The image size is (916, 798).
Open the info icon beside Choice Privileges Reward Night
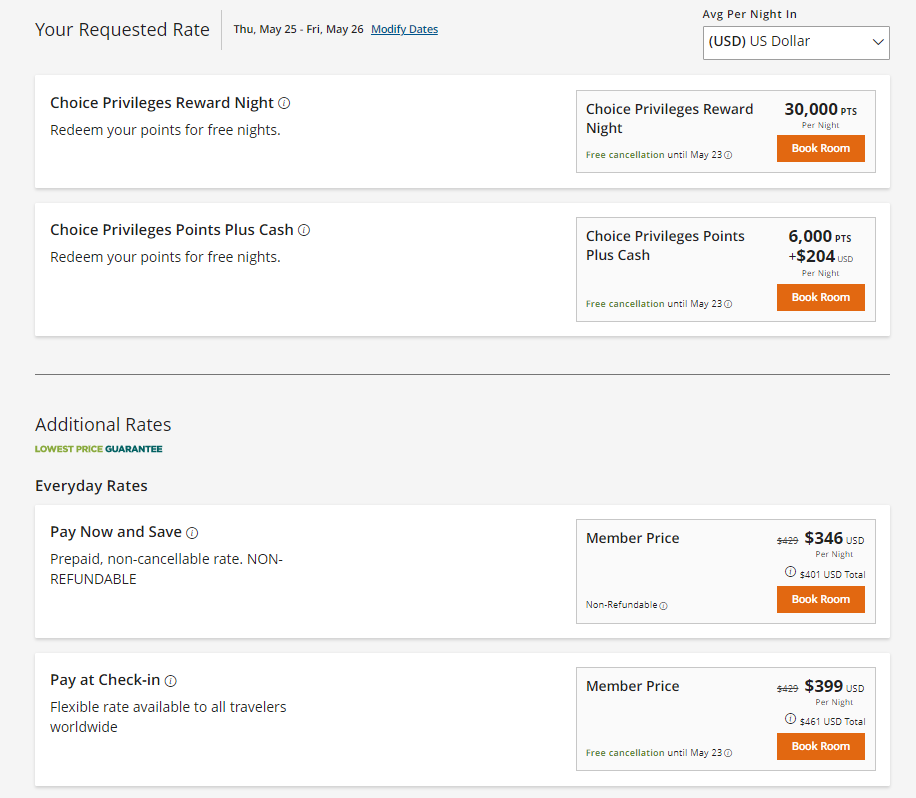[285, 102]
